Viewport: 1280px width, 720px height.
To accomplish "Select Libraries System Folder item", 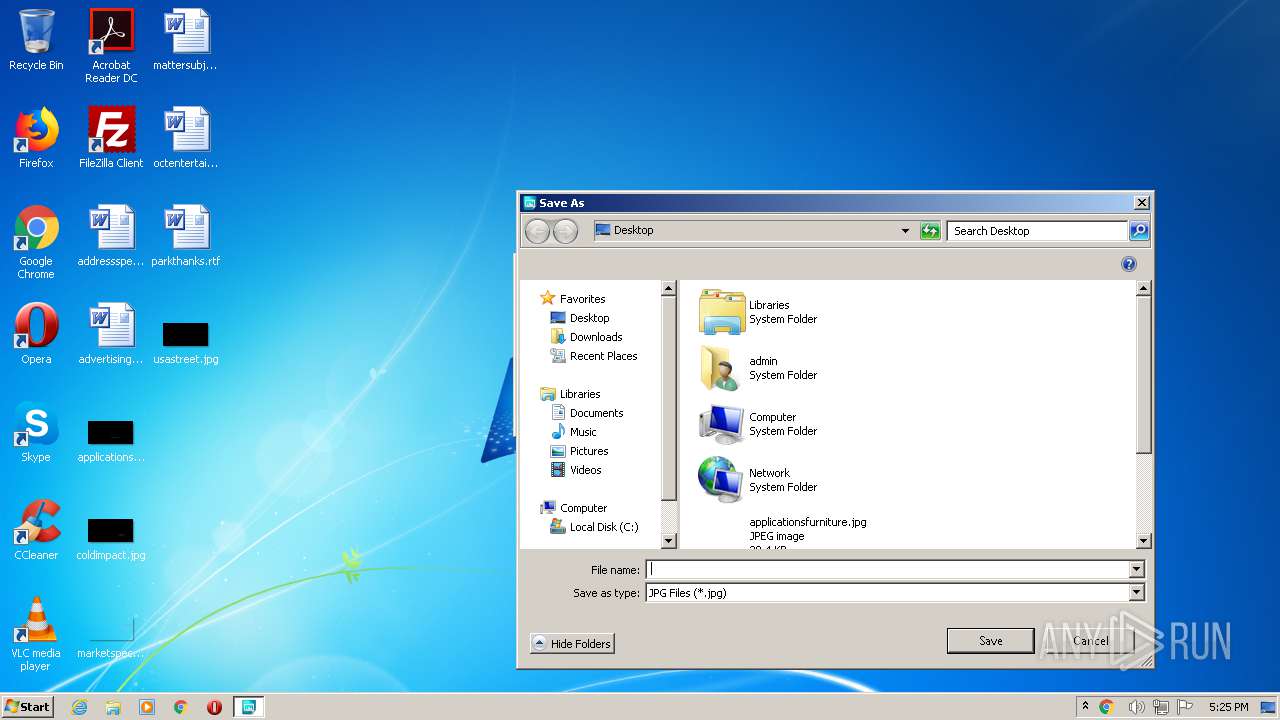I will pos(758,312).
